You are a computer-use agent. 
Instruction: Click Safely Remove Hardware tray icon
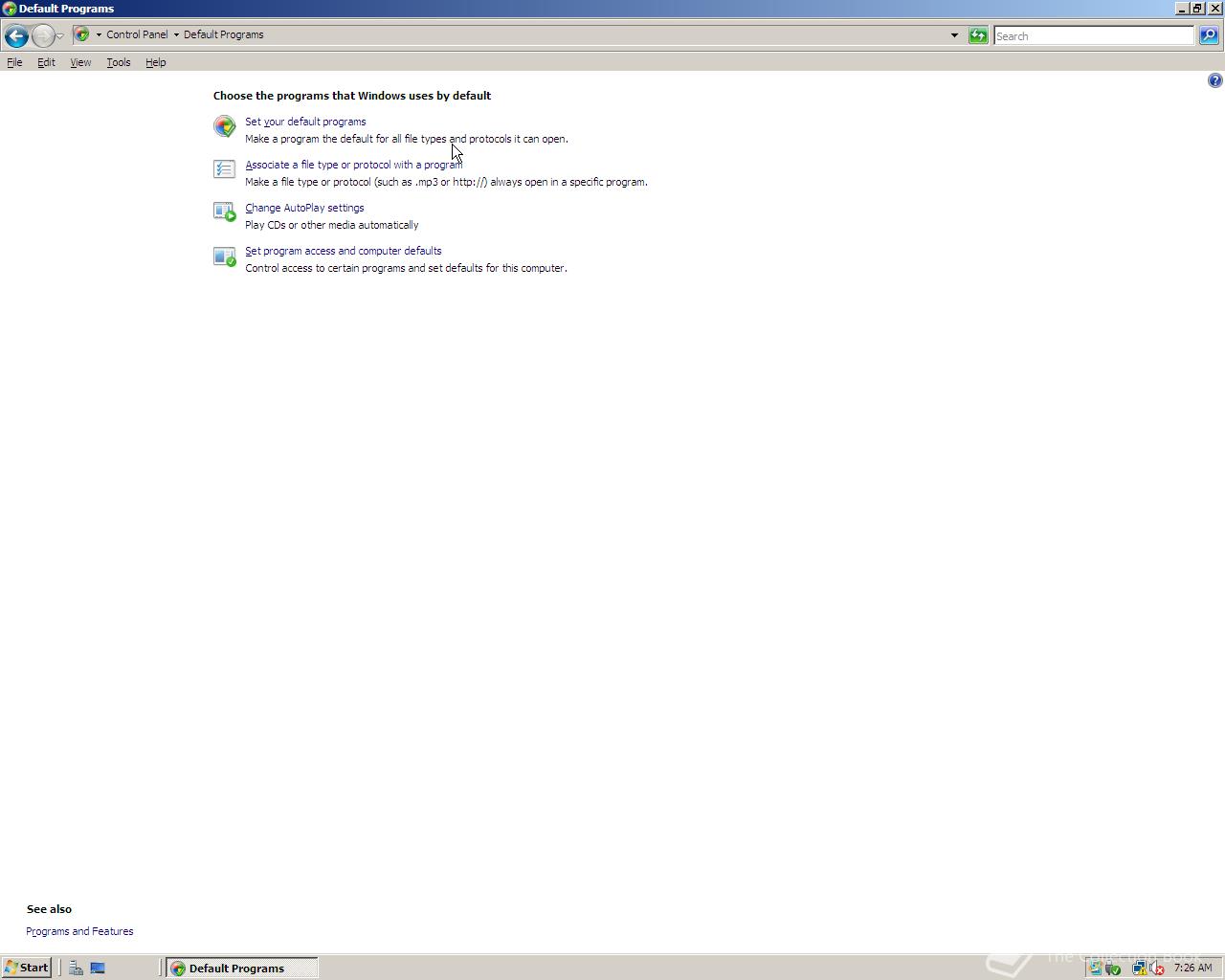1113,968
